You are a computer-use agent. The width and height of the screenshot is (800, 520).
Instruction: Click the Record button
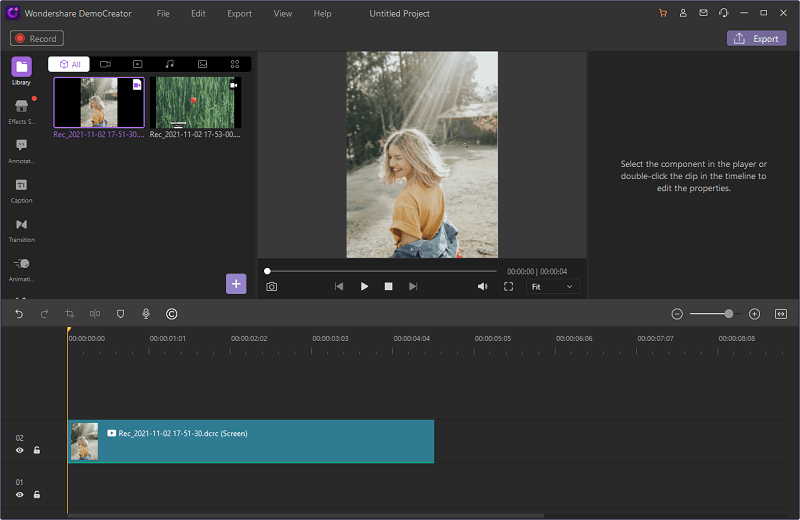pyautogui.click(x=37, y=38)
